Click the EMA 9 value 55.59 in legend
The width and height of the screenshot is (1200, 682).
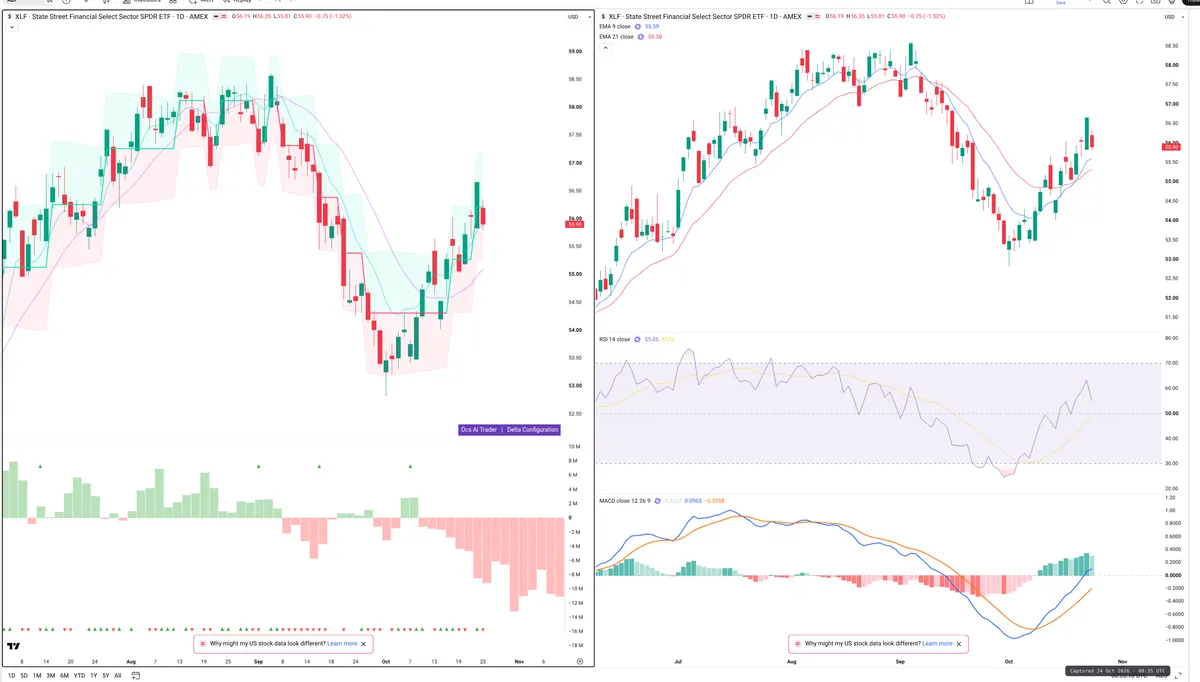[651, 27]
